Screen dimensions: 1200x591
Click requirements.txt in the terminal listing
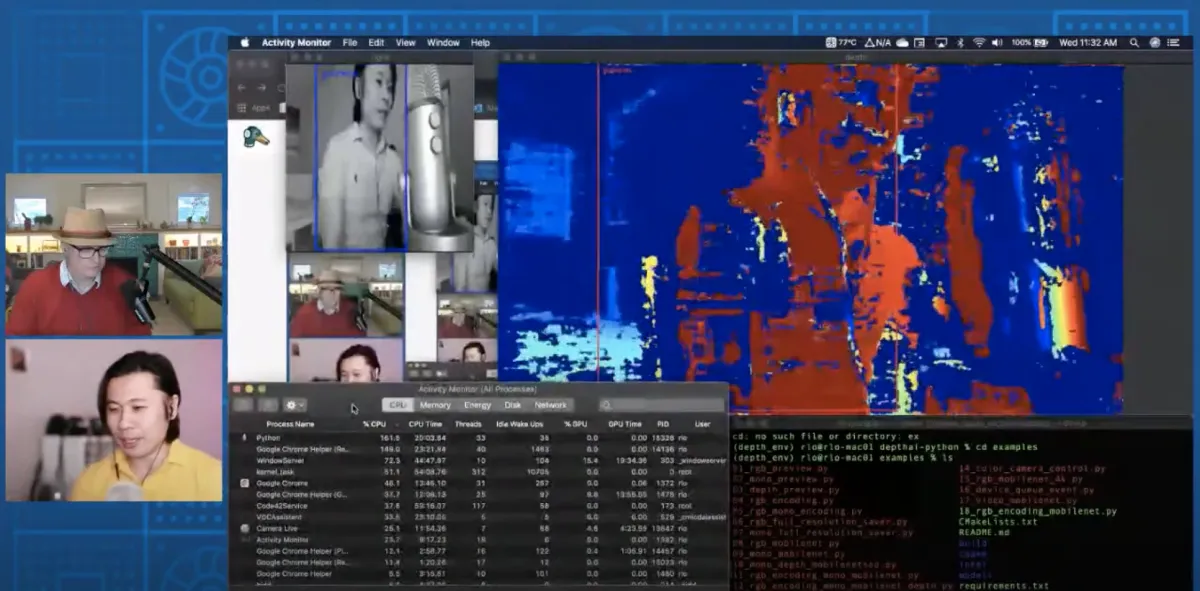1003,585
